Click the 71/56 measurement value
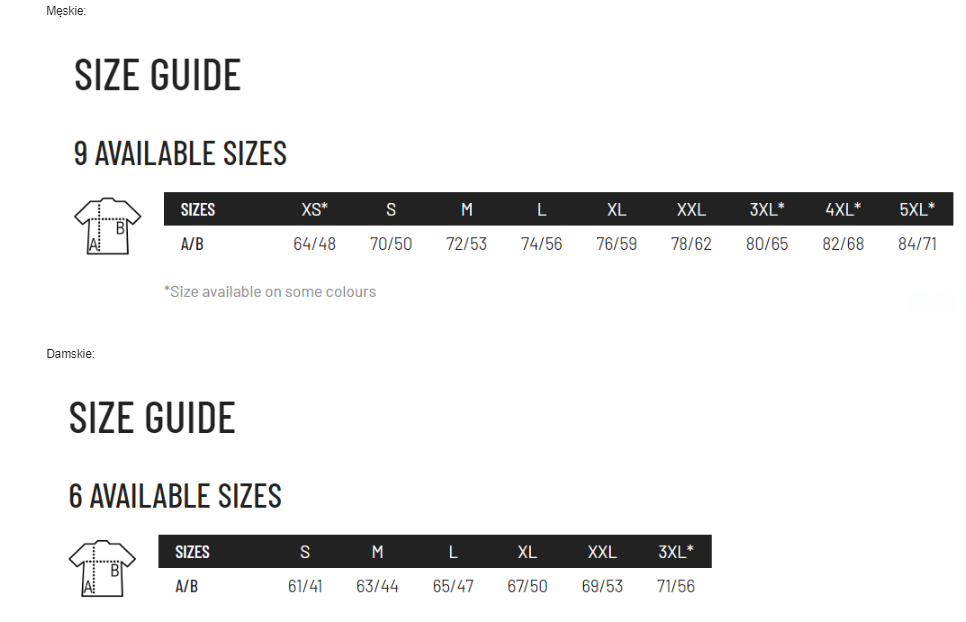This screenshot has height=622, width=966. coord(676,586)
